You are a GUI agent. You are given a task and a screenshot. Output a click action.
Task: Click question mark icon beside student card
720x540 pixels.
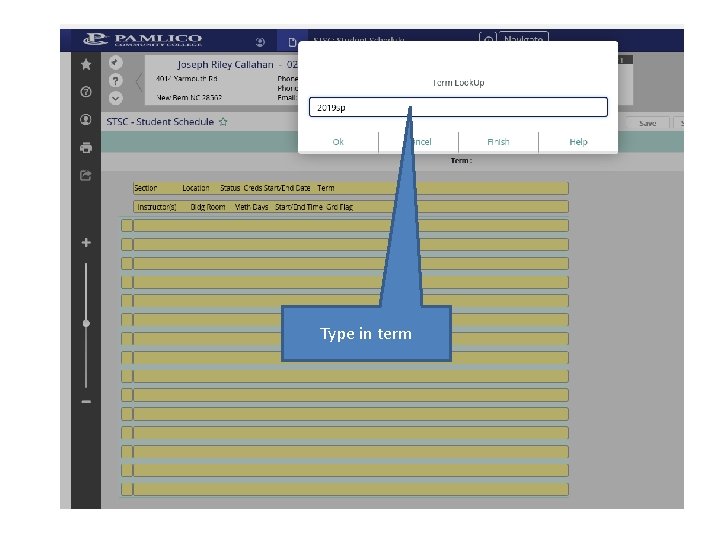coord(116,81)
